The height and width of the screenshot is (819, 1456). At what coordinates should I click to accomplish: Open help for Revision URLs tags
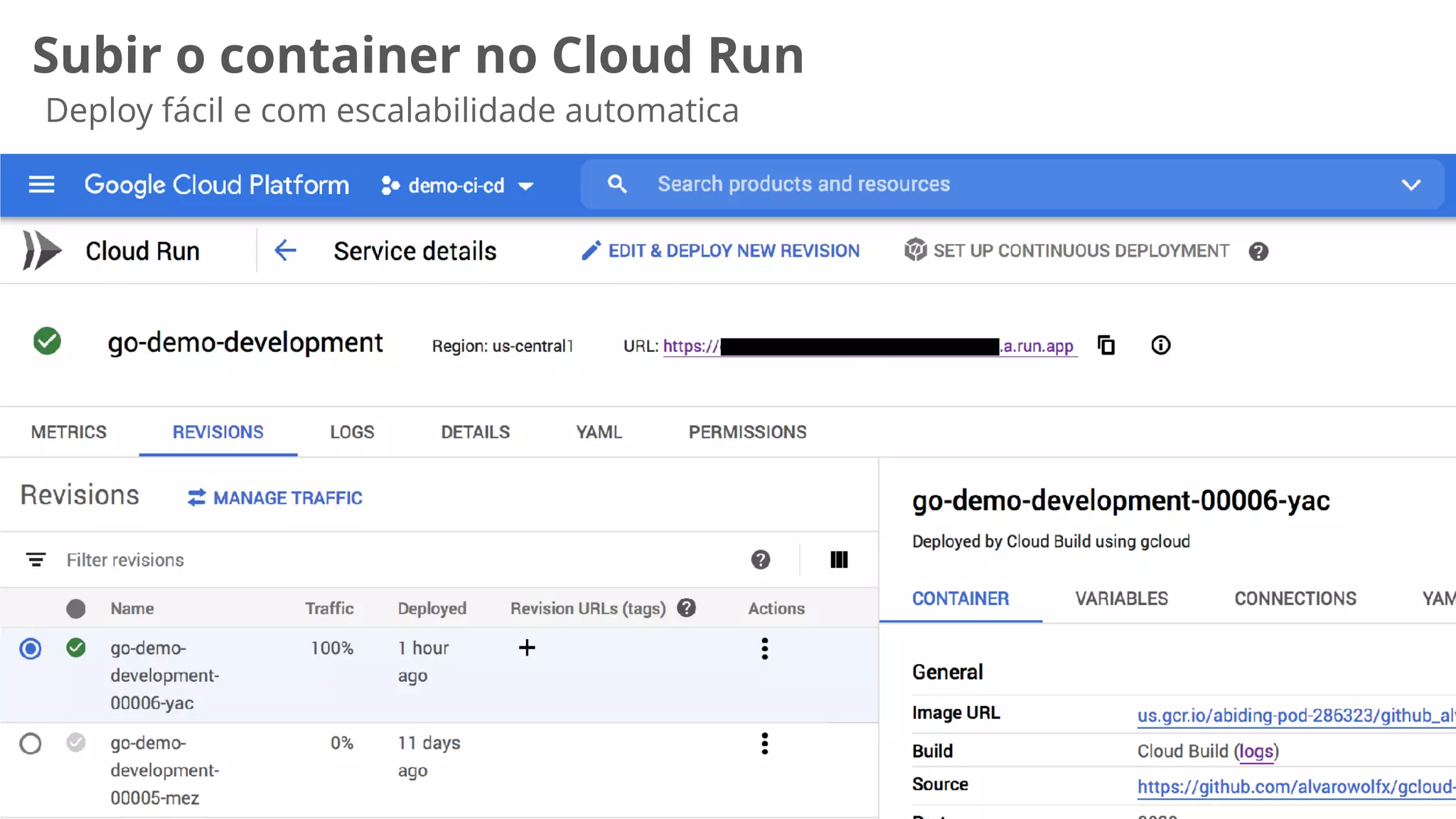686,608
